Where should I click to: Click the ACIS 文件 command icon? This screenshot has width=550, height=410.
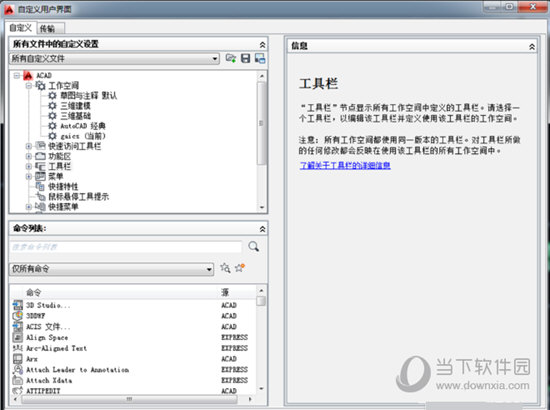pos(18,327)
